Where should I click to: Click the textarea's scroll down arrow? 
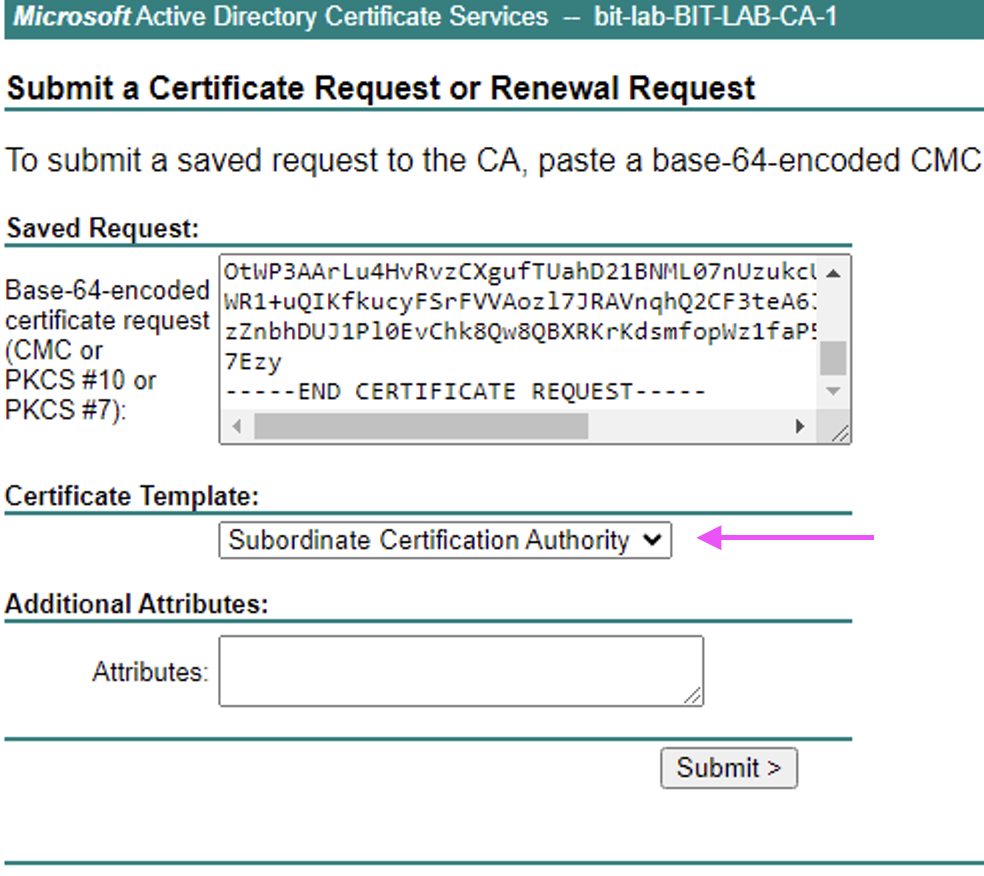tap(834, 392)
